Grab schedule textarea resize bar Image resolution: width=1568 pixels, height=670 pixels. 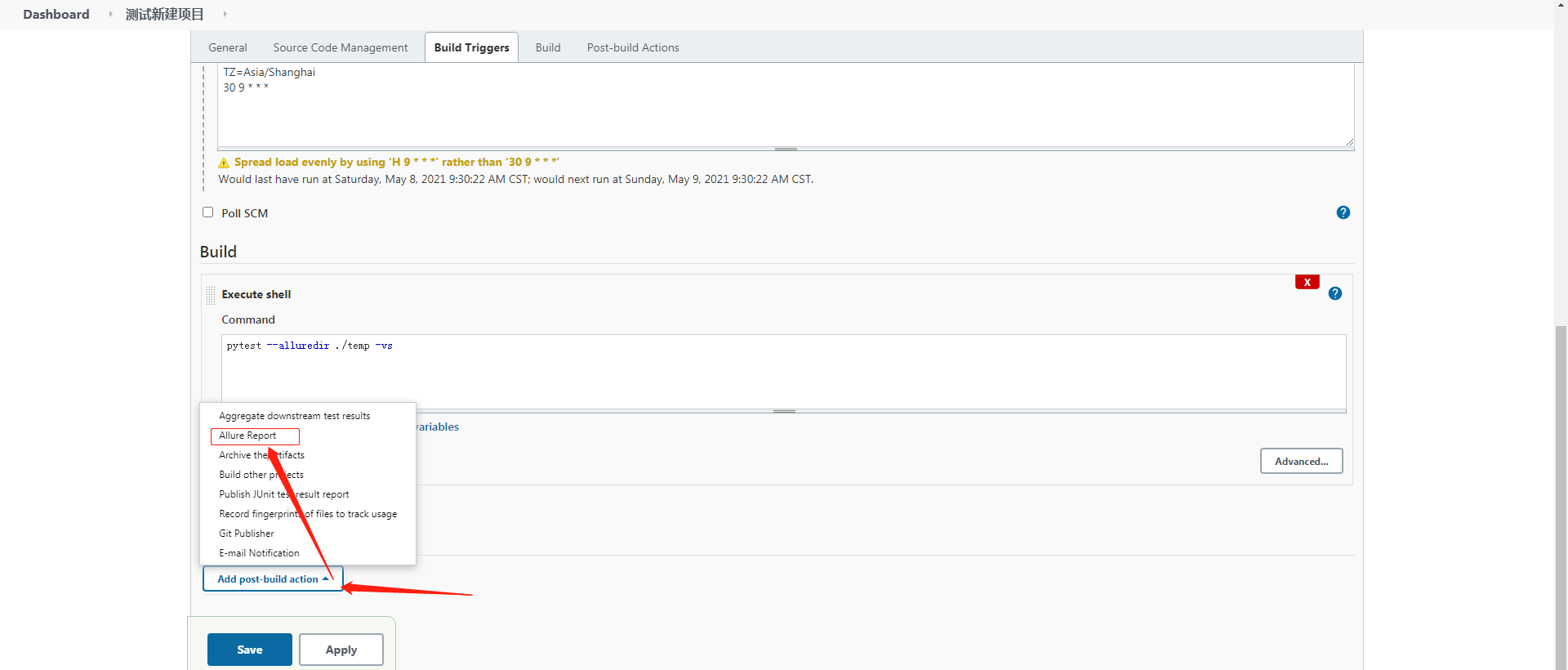click(x=786, y=150)
